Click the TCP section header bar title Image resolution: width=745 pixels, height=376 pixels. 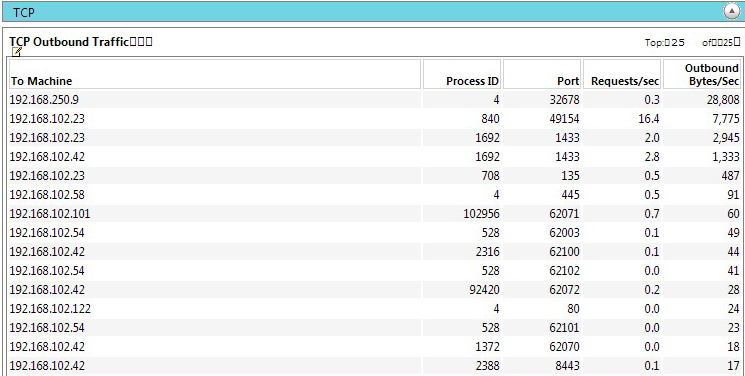(24, 12)
